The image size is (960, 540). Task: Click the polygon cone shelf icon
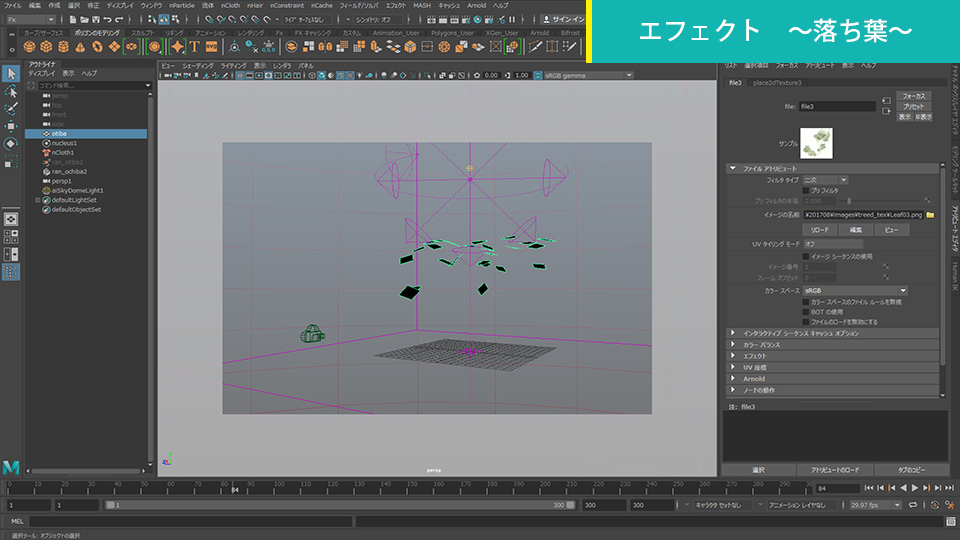[x=80, y=46]
